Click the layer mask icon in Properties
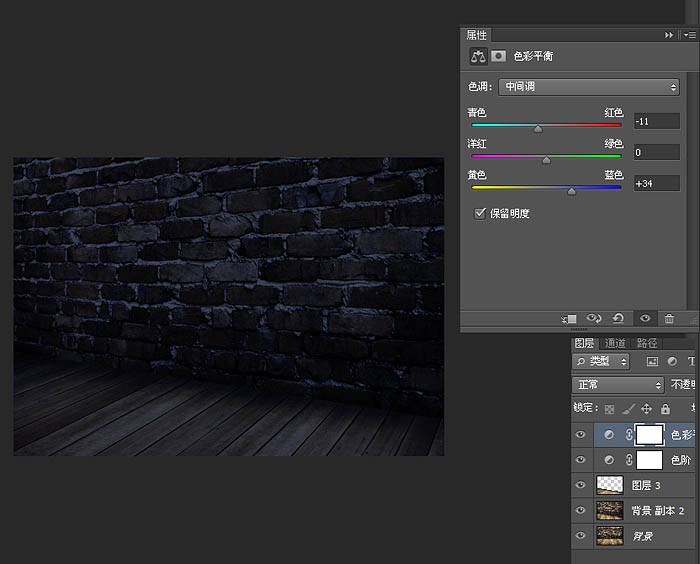The image size is (700, 564). [498, 56]
